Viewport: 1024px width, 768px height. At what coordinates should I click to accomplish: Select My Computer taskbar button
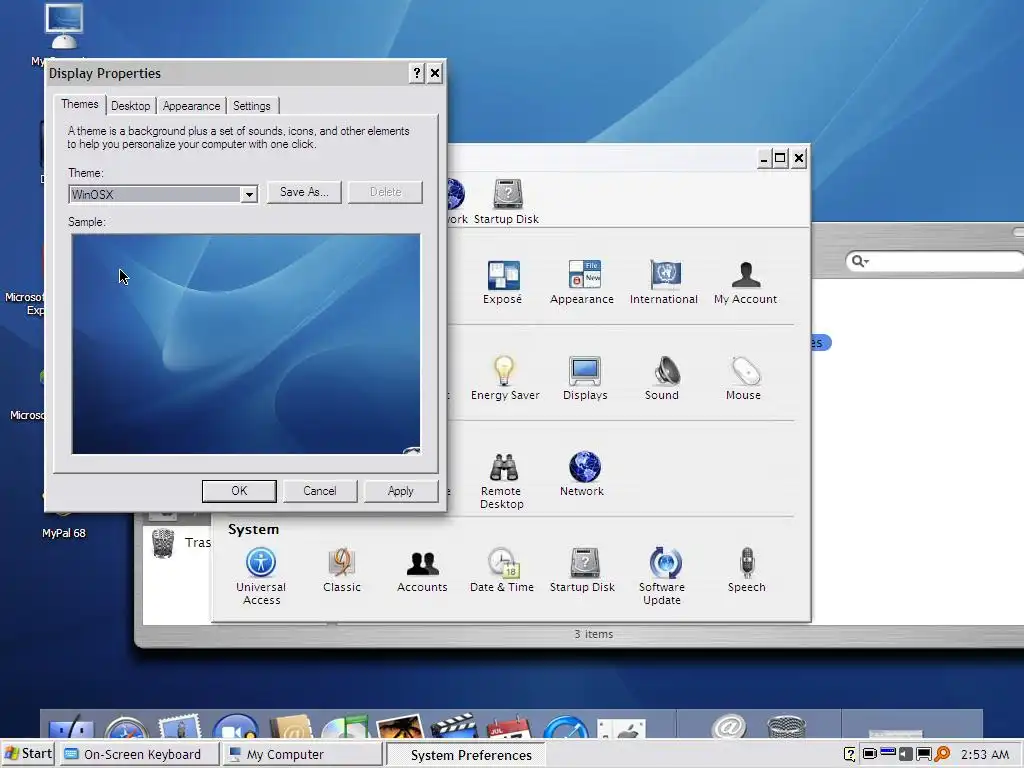pos(300,754)
